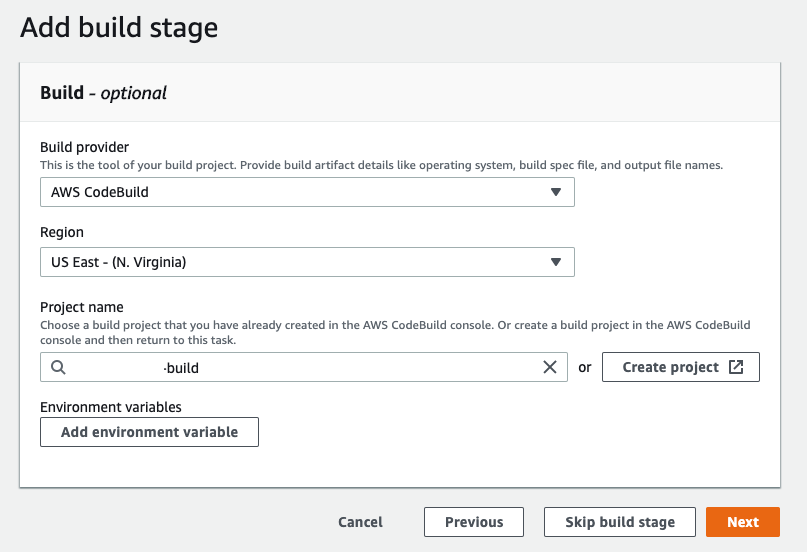Open the AWS CodeBuild provider dropdown
The width and height of the screenshot is (807, 552).
pyautogui.click(x=300, y=192)
